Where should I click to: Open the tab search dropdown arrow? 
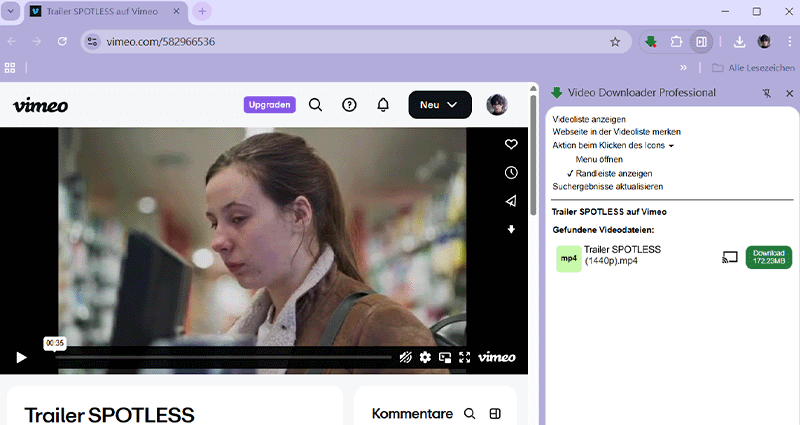click(10, 11)
